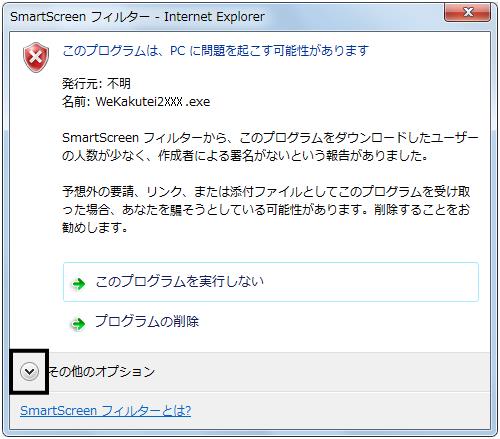Close the SmartScreen dialog with red X

pos(467,12)
